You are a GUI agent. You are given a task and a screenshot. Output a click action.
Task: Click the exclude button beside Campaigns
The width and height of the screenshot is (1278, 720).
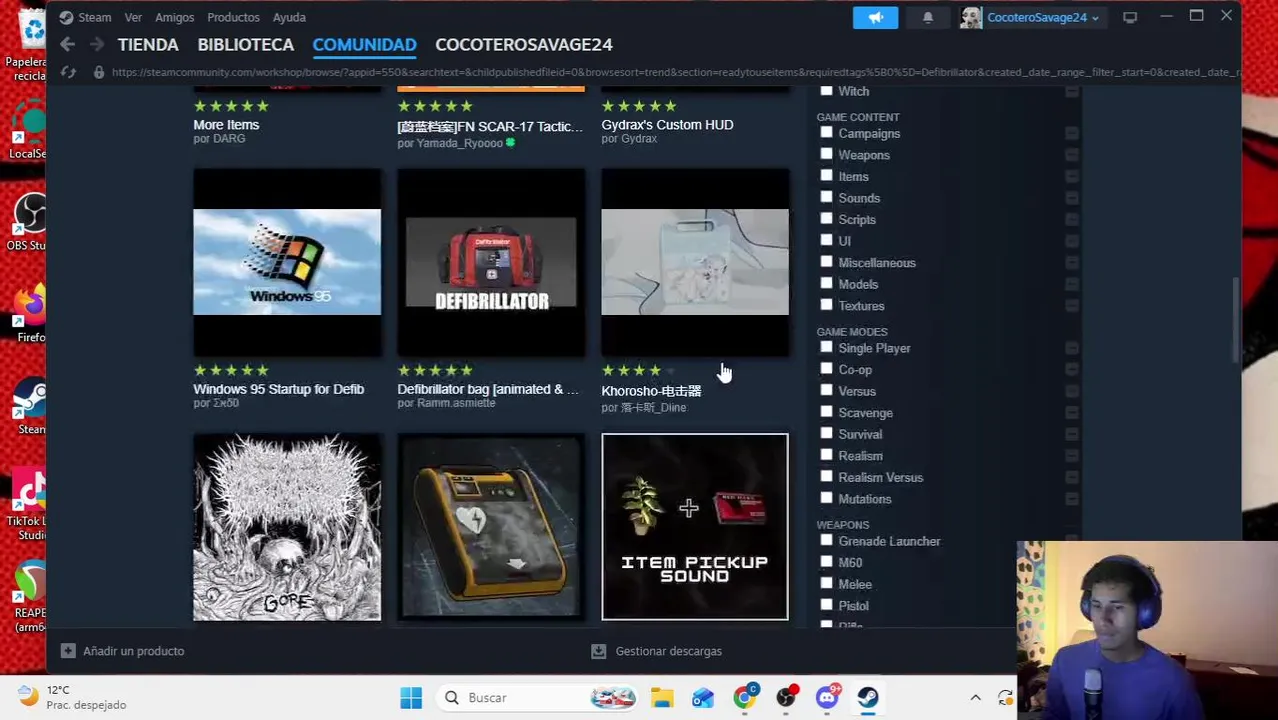pos(1071,133)
